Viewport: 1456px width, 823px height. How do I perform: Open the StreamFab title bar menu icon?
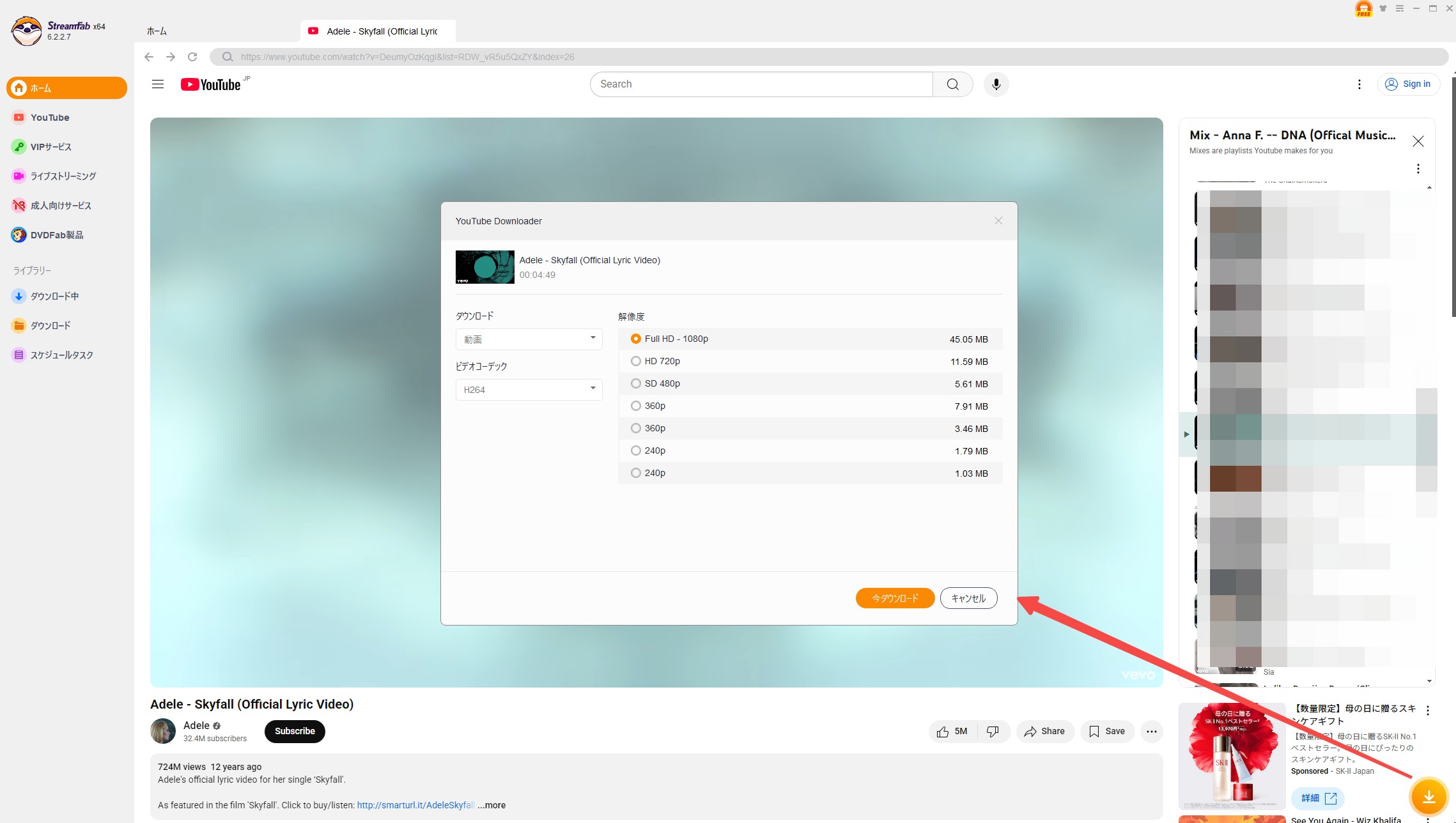(x=1400, y=8)
